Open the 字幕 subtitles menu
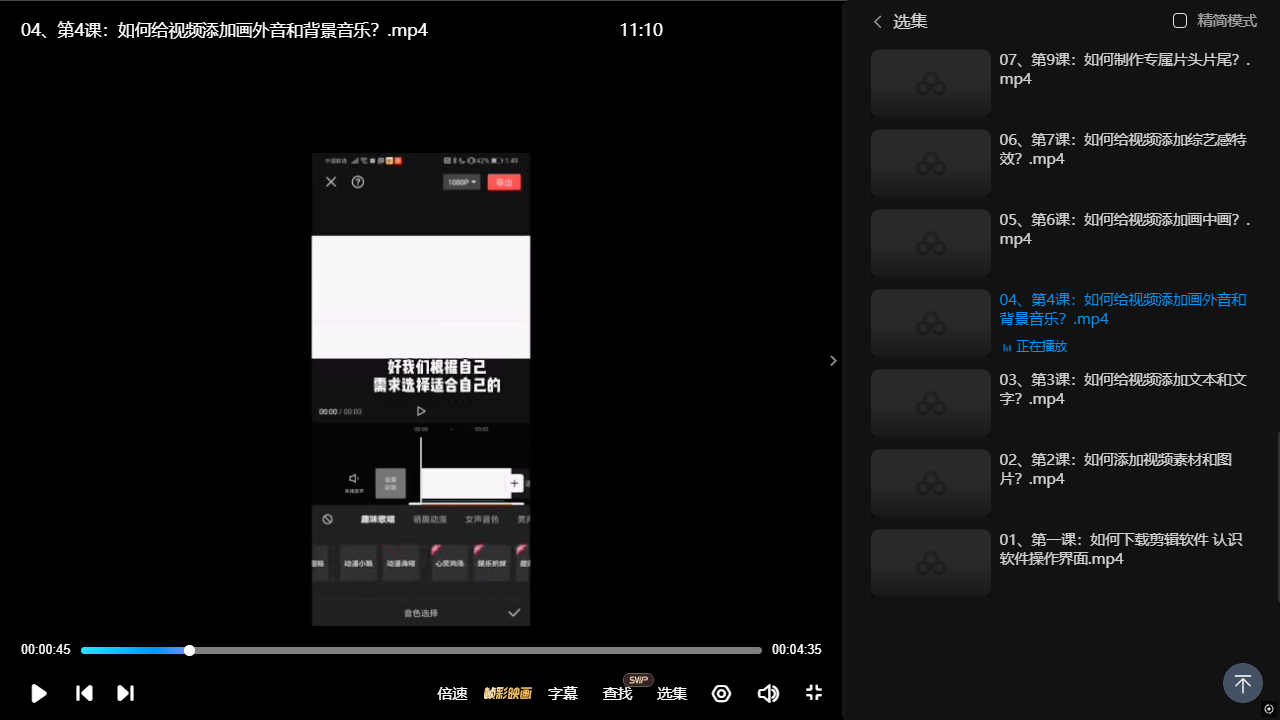 click(563, 693)
